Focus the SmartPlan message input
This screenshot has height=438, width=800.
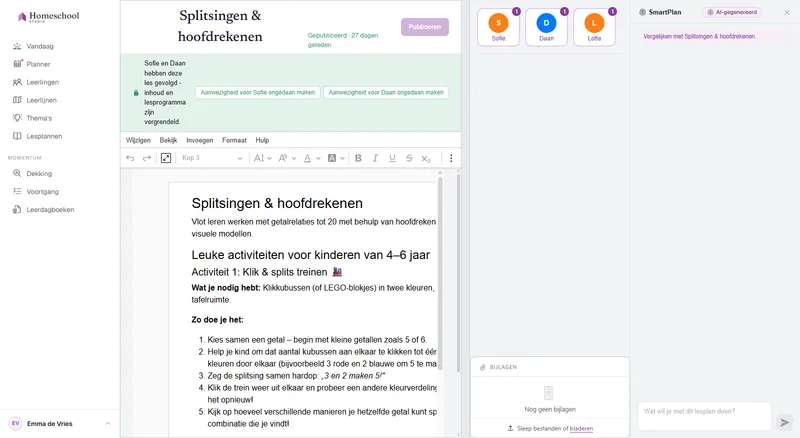coord(704,416)
